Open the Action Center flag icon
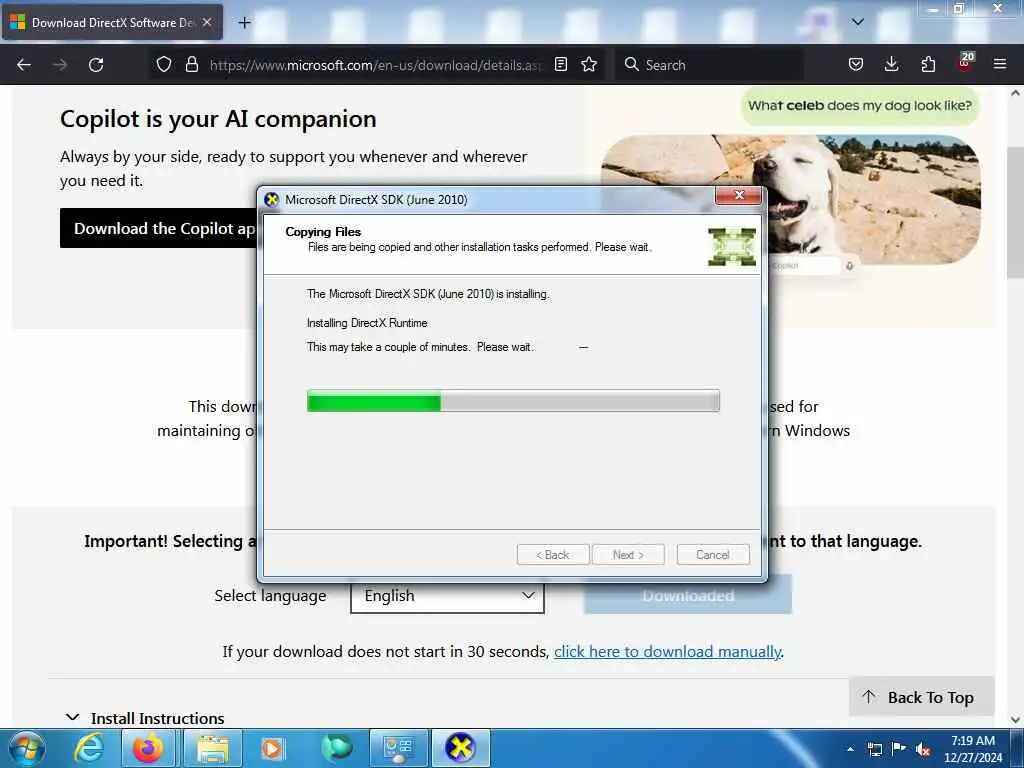Image resolution: width=1024 pixels, height=768 pixels. pos(899,749)
